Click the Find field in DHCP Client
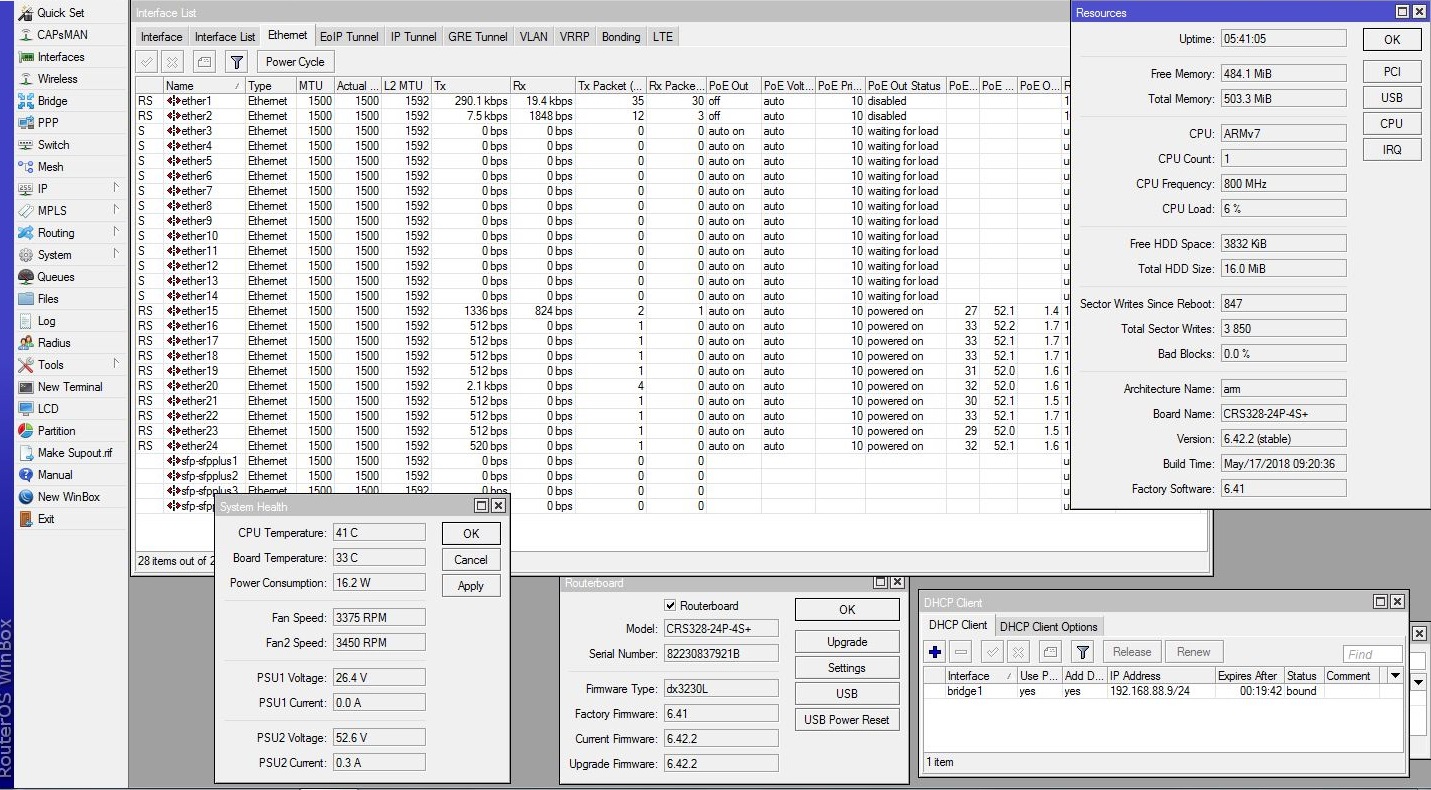 (x=1372, y=654)
